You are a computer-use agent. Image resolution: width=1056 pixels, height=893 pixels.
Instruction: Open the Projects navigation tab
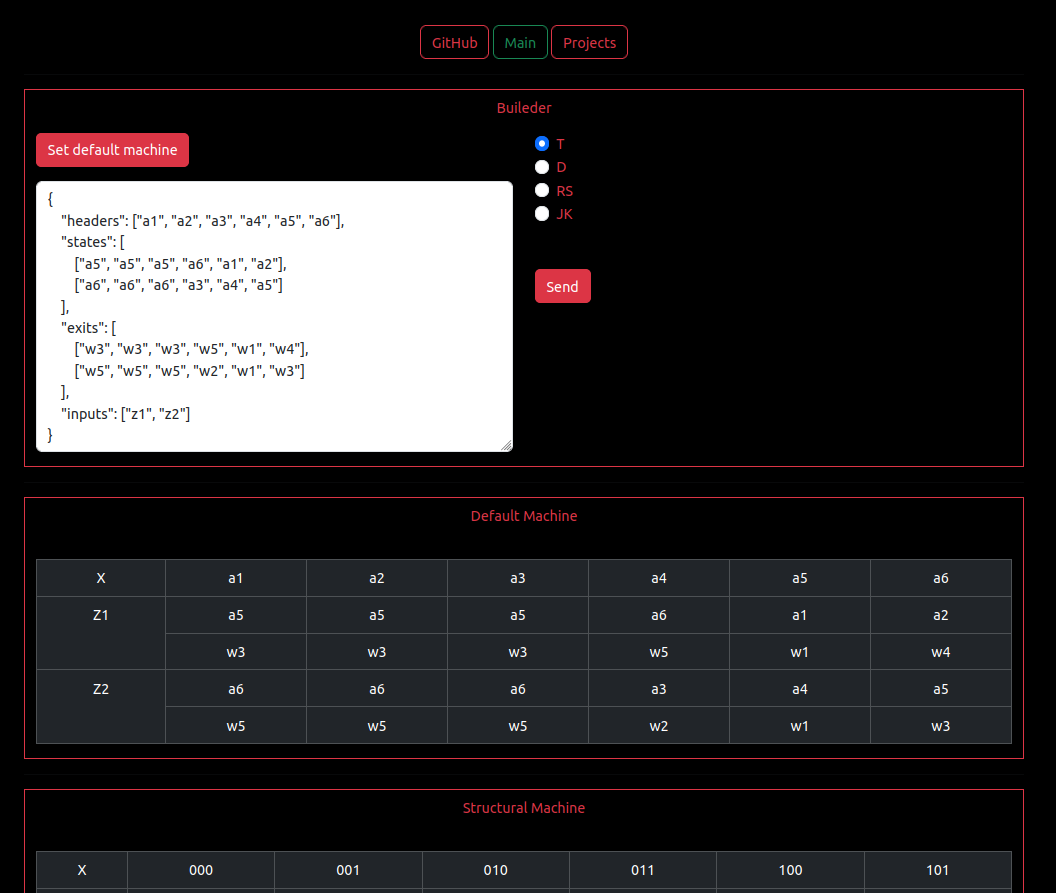coord(589,43)
